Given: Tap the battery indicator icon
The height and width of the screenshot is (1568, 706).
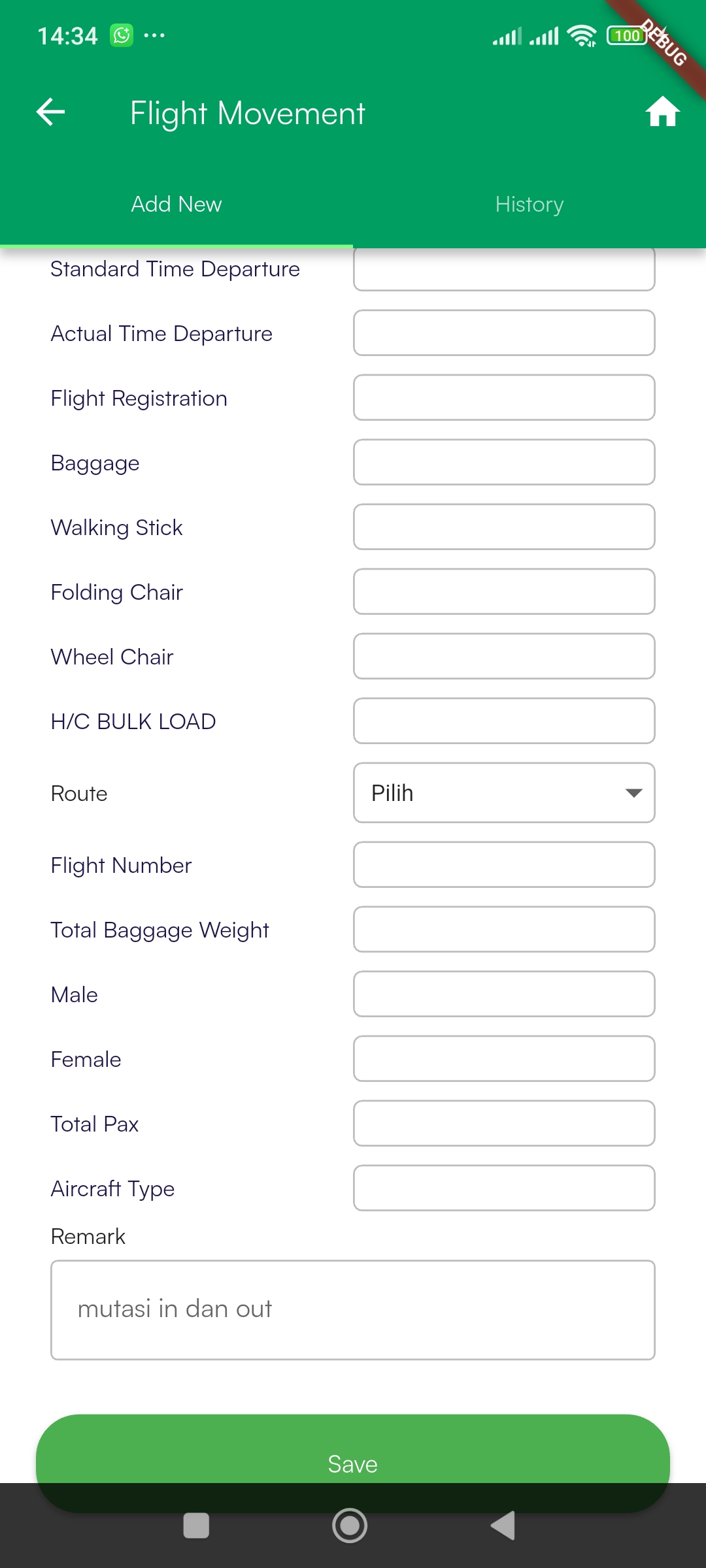Looking at the screenshot, I should pos(626,36).
